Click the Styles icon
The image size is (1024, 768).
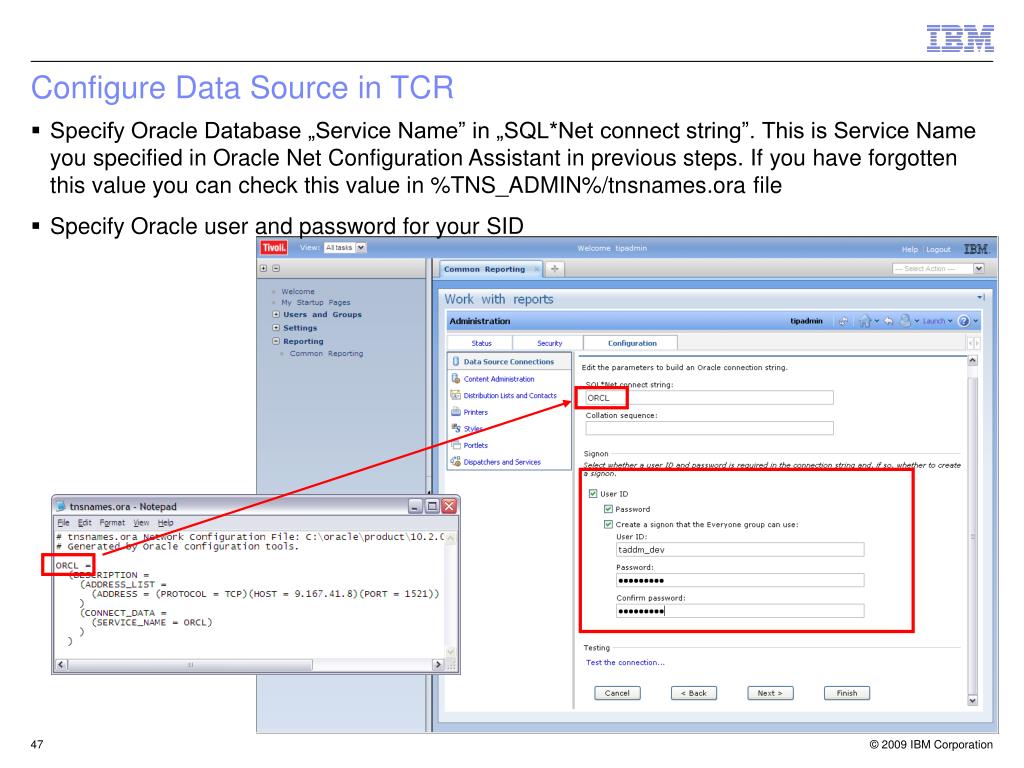(456, 428)
